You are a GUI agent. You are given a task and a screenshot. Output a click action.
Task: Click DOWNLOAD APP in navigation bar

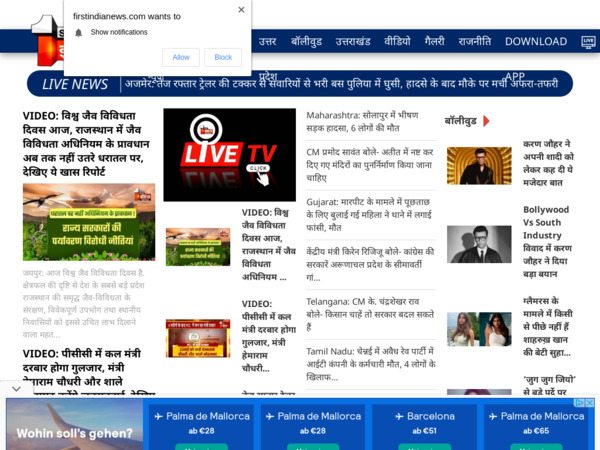pos(536,41)
